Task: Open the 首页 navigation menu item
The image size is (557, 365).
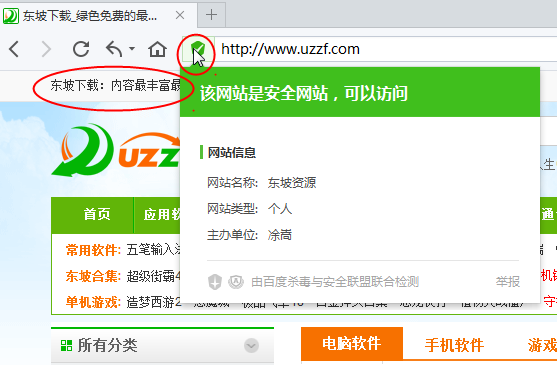Action: pos(97,214)
